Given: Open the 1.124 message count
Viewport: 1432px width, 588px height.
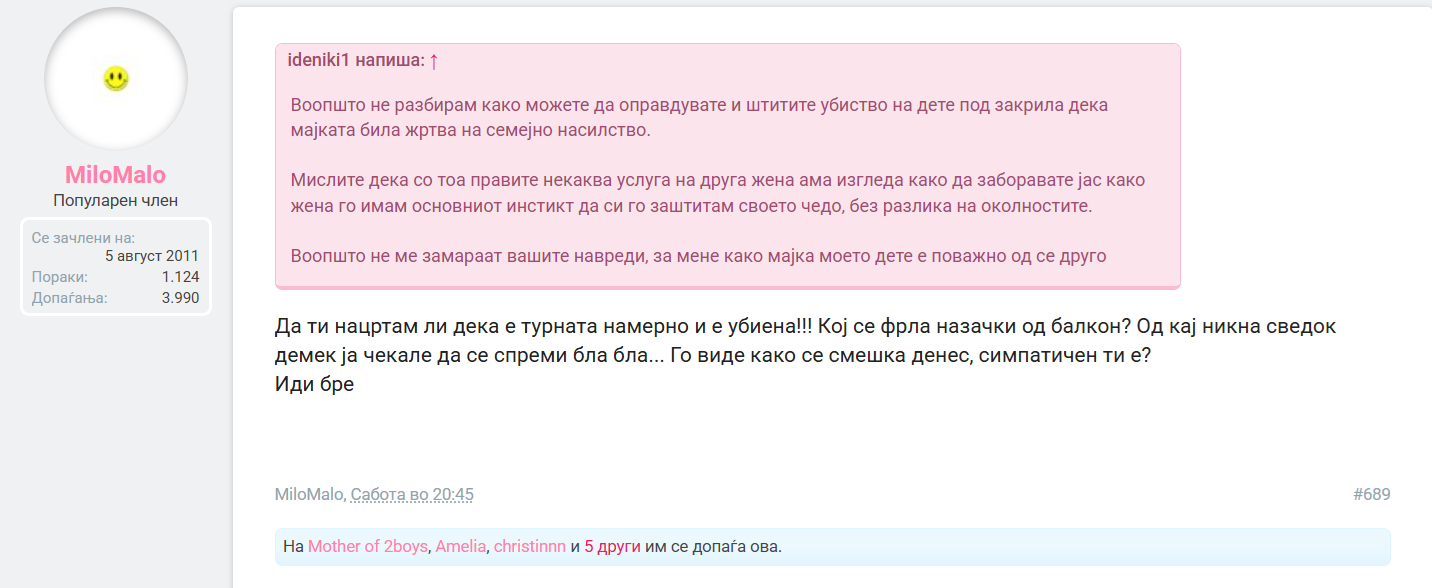Looking at the screenshot, I should point(180,277).
